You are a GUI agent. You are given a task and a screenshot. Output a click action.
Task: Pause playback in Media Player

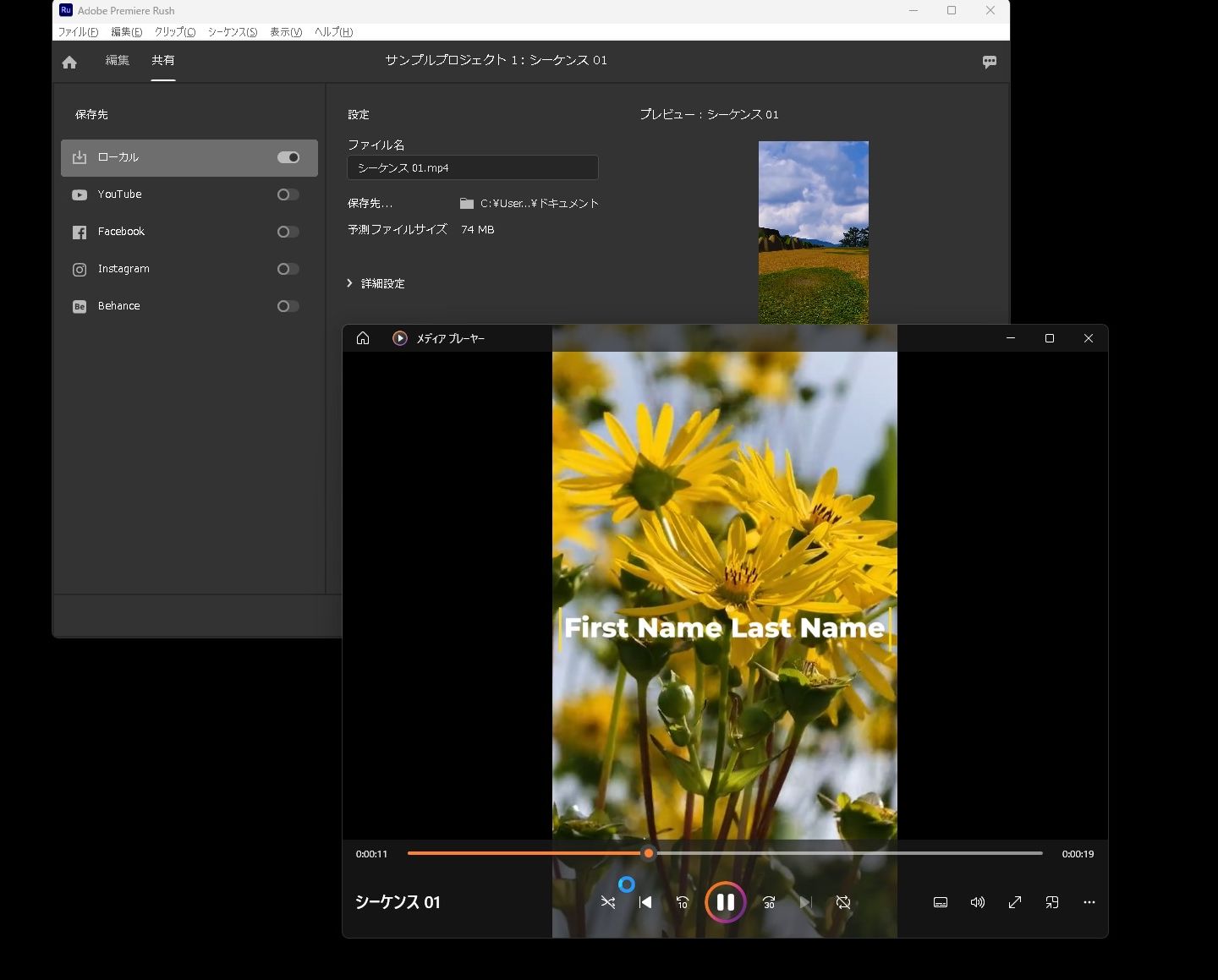(725, 902)
